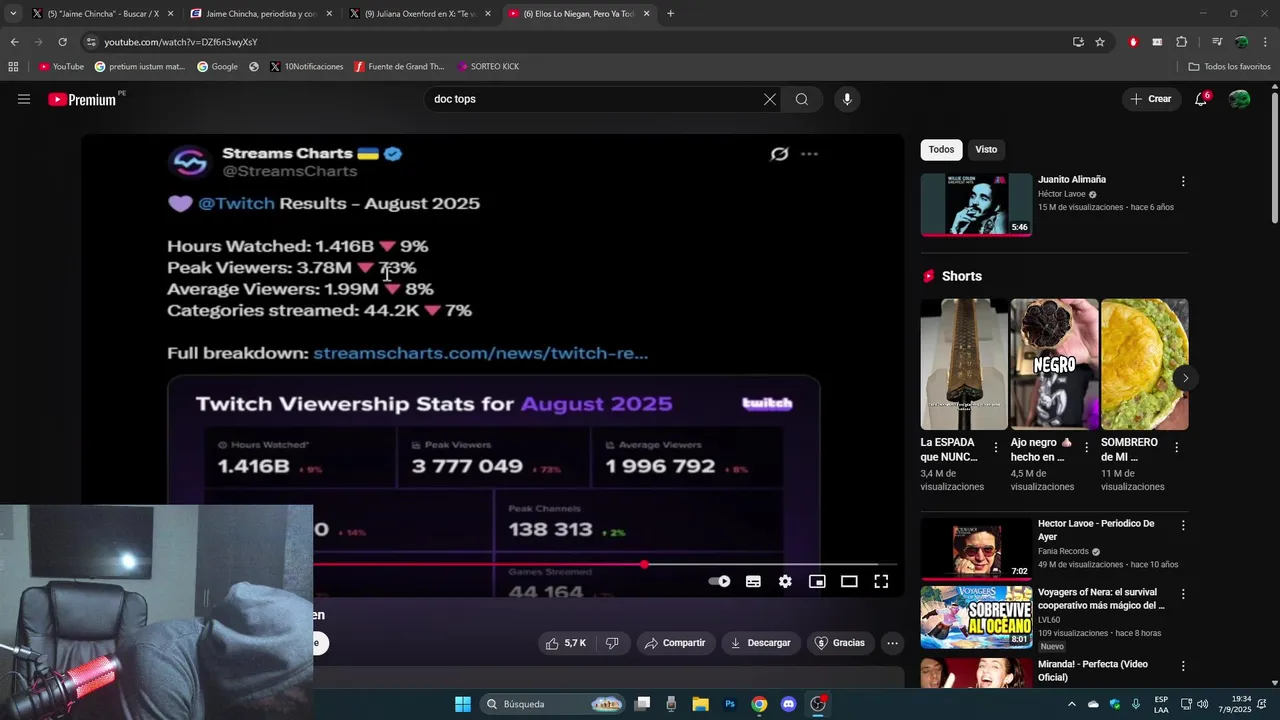1280x720 pixels.
Task: Enter full screen in video player
Action: pos(881,581)
